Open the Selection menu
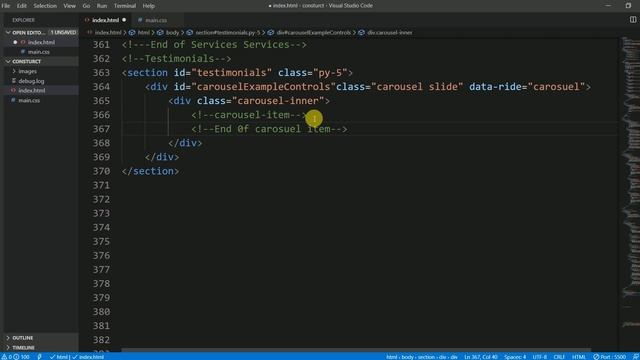This screenshot has width=640, height=360. [45, 6]
